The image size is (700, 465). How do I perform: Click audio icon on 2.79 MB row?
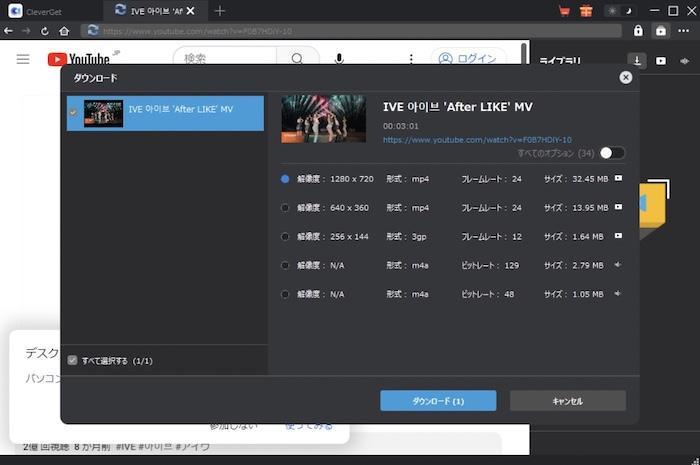tap(618, 265)
